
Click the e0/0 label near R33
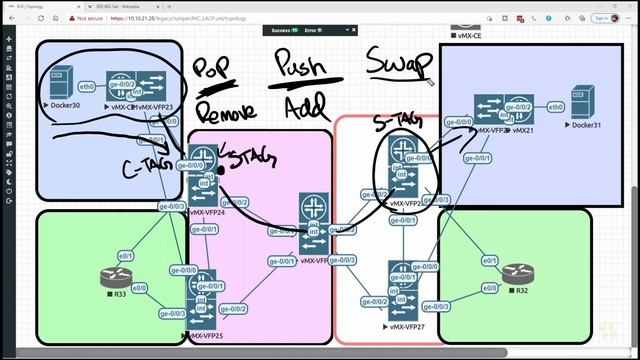click(x=139, y=288)
